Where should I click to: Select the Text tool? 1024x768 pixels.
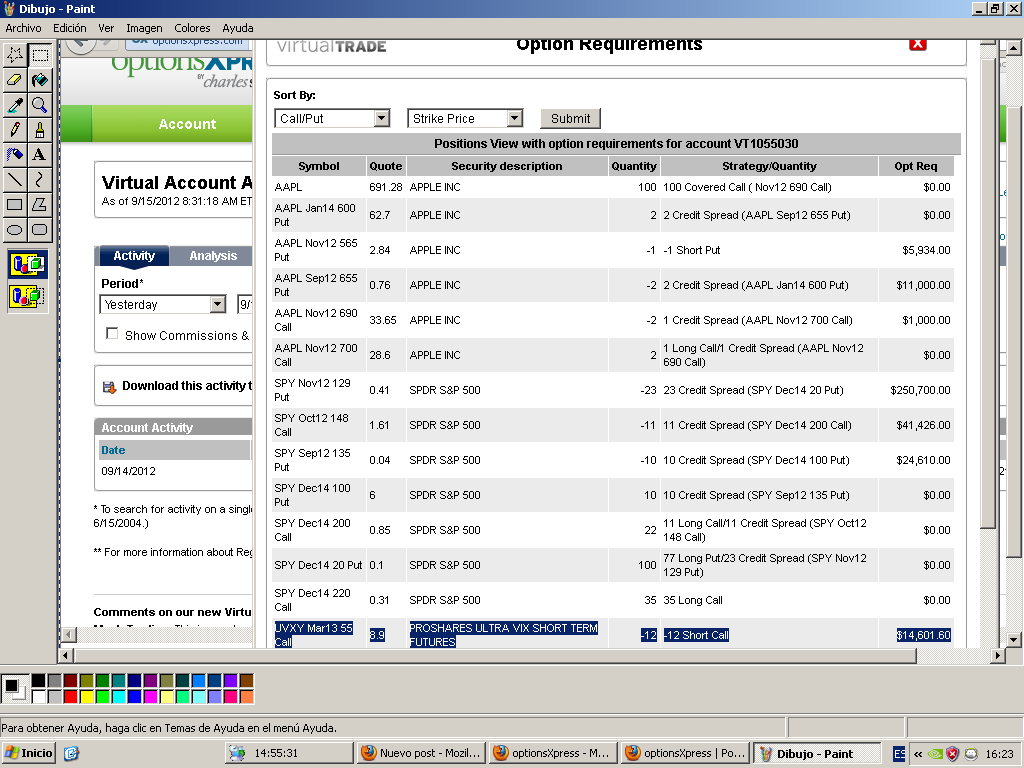[x=40, y=154]
